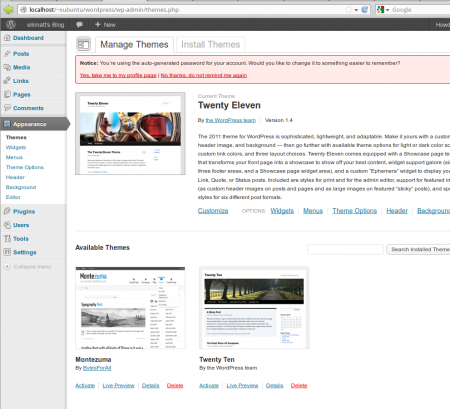This screenshot has height=409, width=450.
Task: Click the Customize link for Twenty Eleven
Action: [213, 211]
